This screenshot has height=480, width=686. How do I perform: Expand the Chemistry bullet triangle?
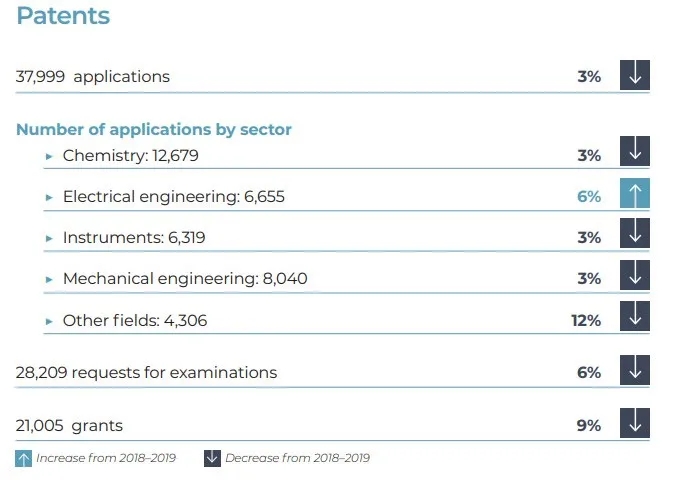pos(49,156)
